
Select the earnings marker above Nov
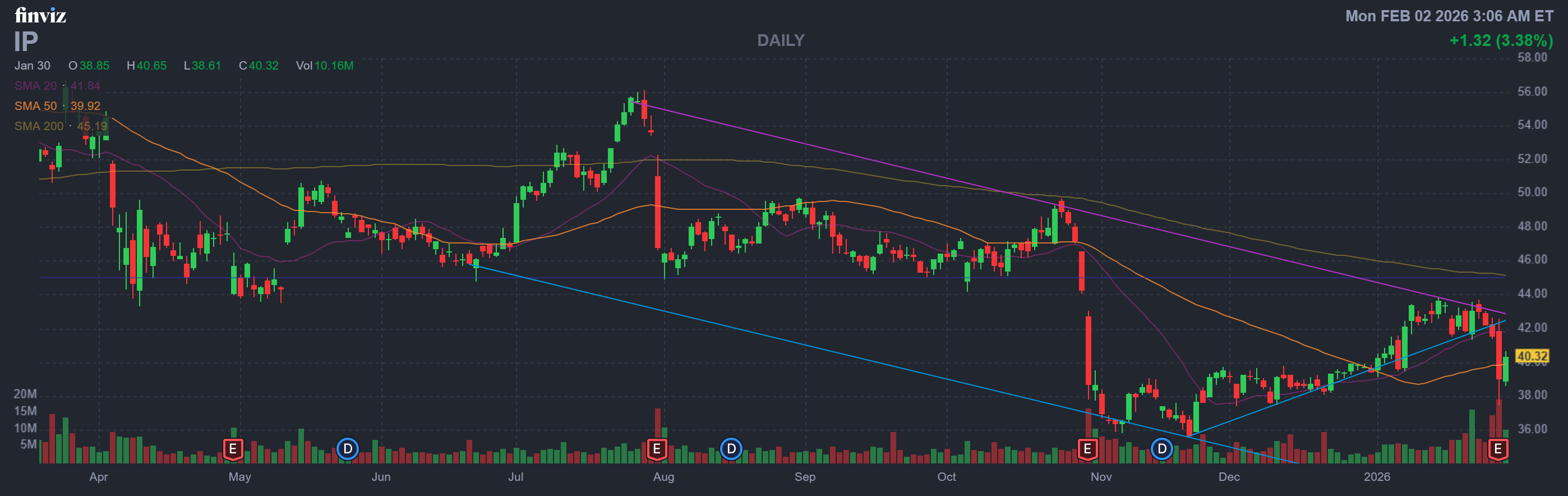[x=1087, y=449]
